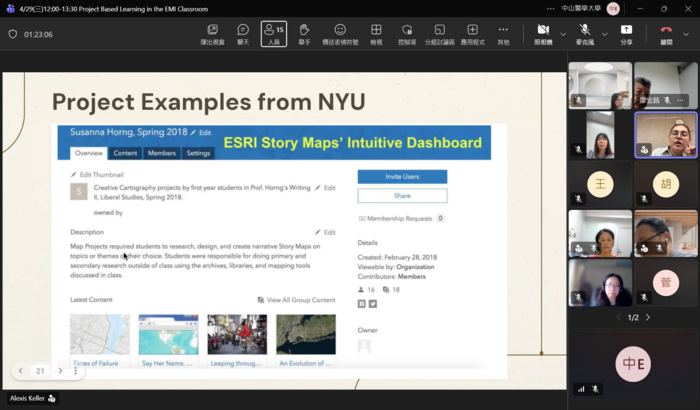Expand the camera options dropdown arrow
Screen dimensions: 700x410
[563, 34]
